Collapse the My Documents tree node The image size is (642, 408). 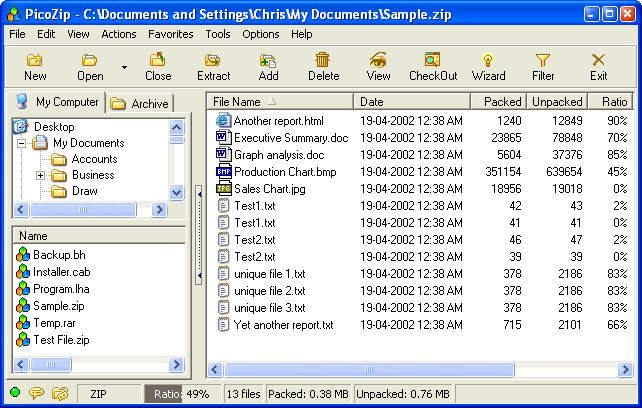pos(21,143)
